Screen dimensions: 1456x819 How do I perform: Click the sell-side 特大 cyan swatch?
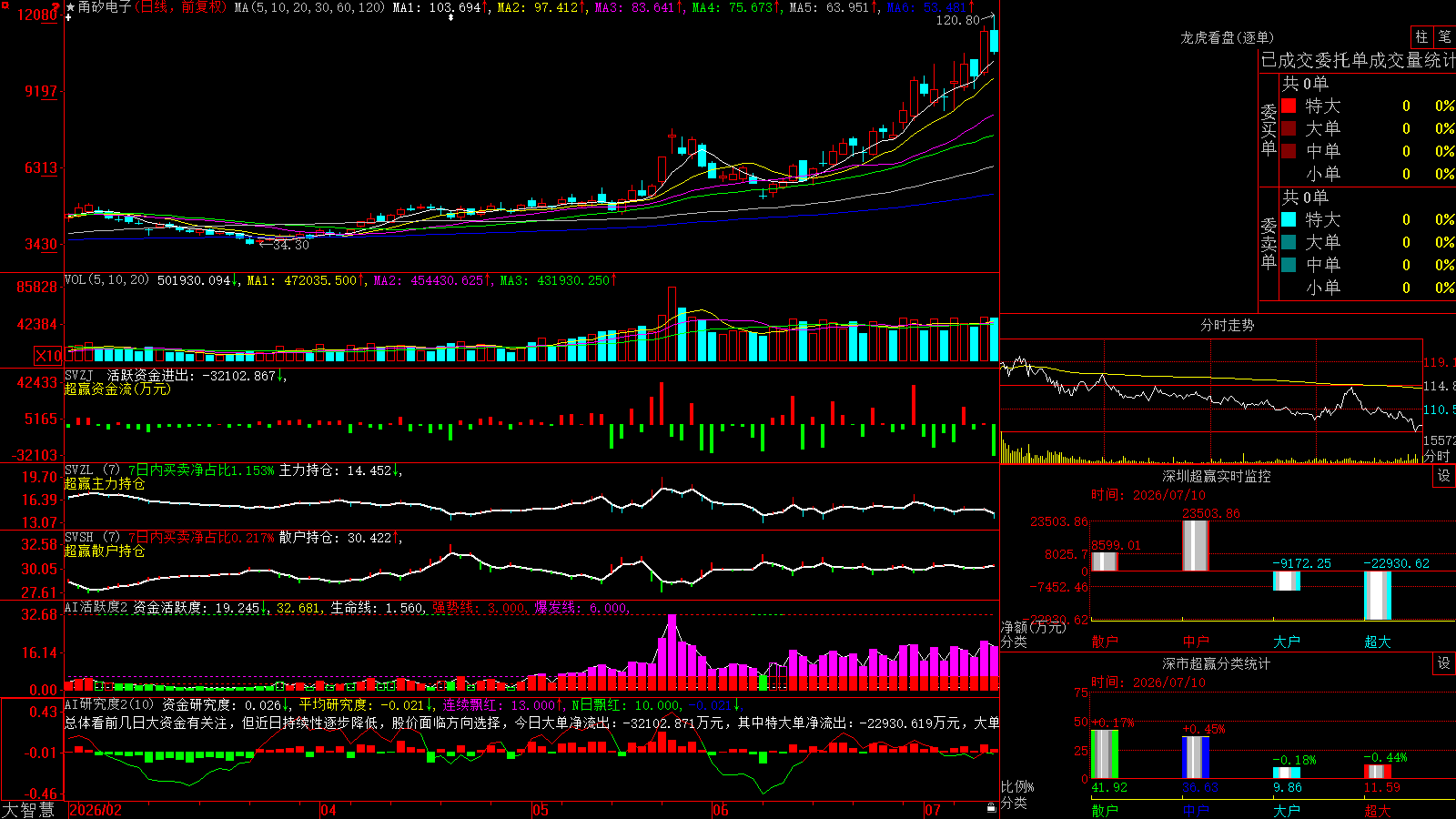coord(1289,219)
